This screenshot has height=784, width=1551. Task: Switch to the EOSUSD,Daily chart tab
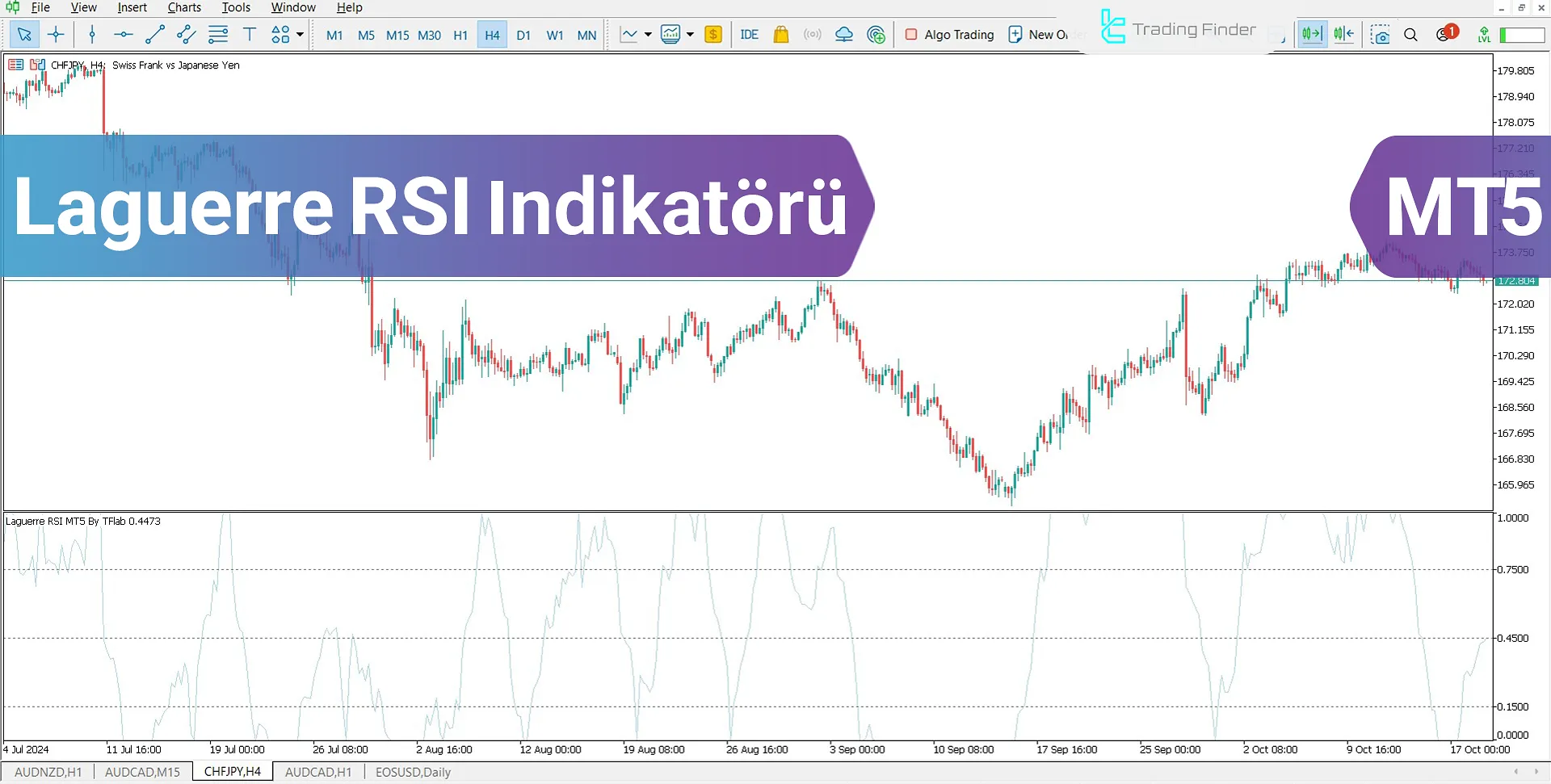[413, 772]
